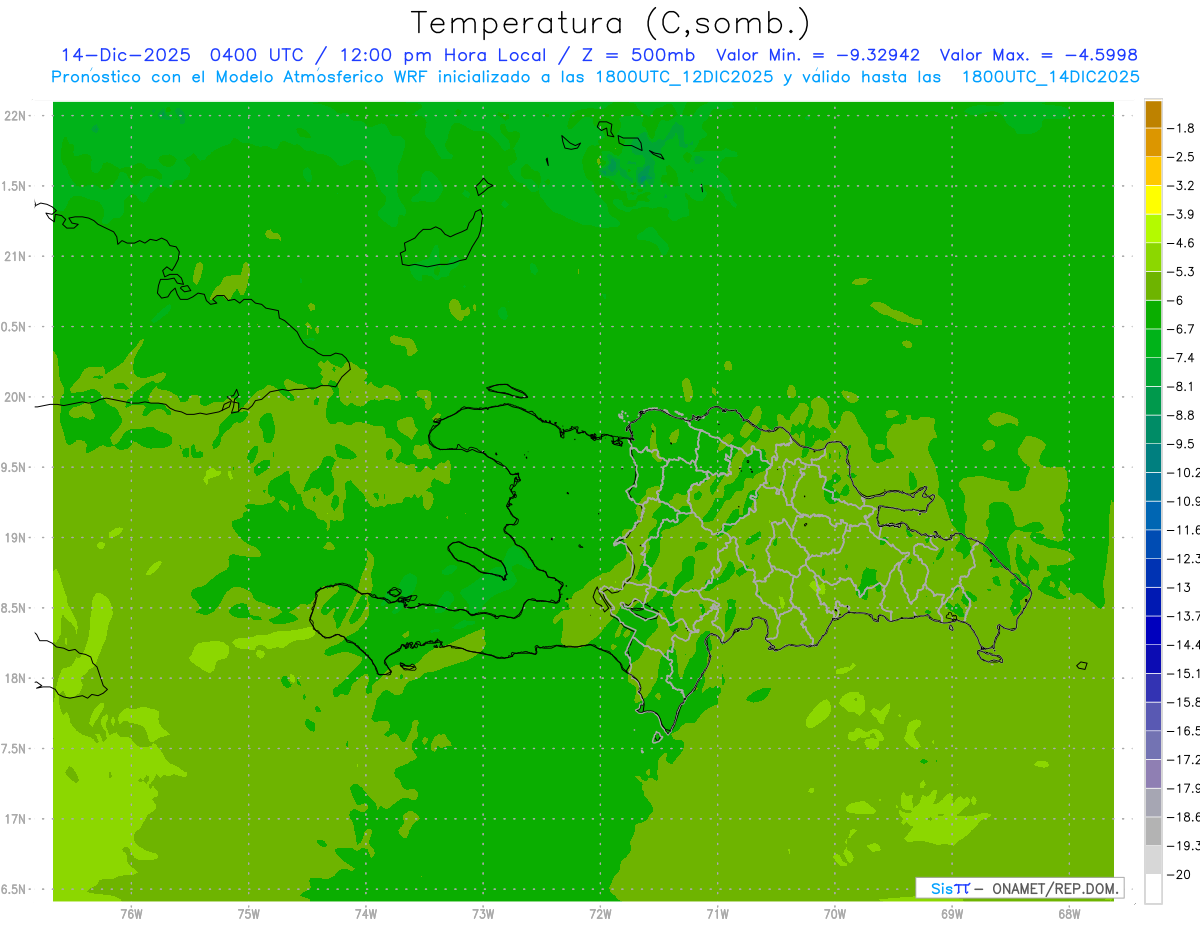1200x927 pixels.
Task: Pick the olive-green colorbar segment between -5.3 and -6
Action: 1153,286
